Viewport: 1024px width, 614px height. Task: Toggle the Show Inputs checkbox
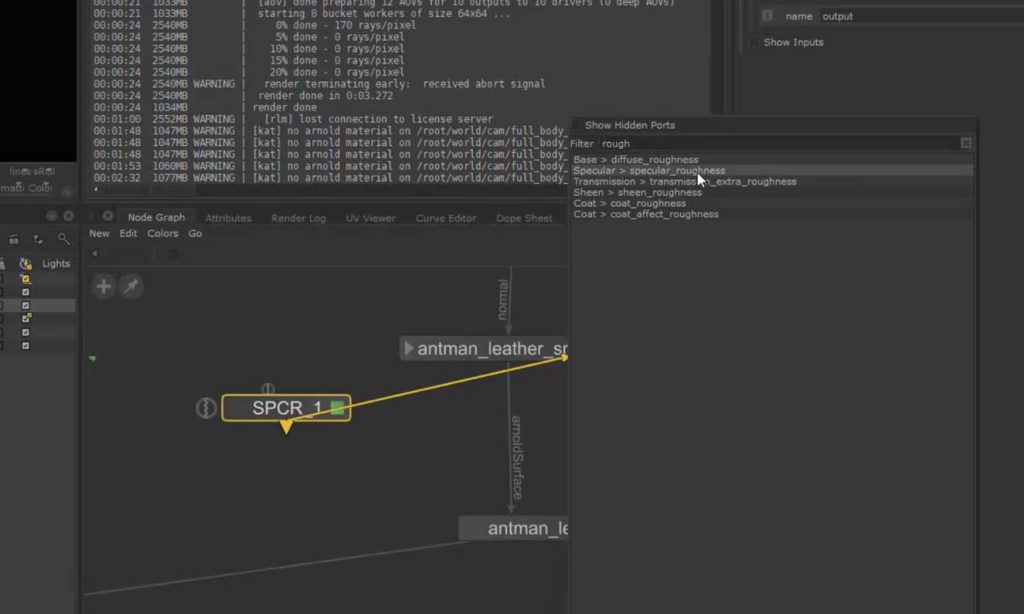pyautogui.click(x=754, y=43)
